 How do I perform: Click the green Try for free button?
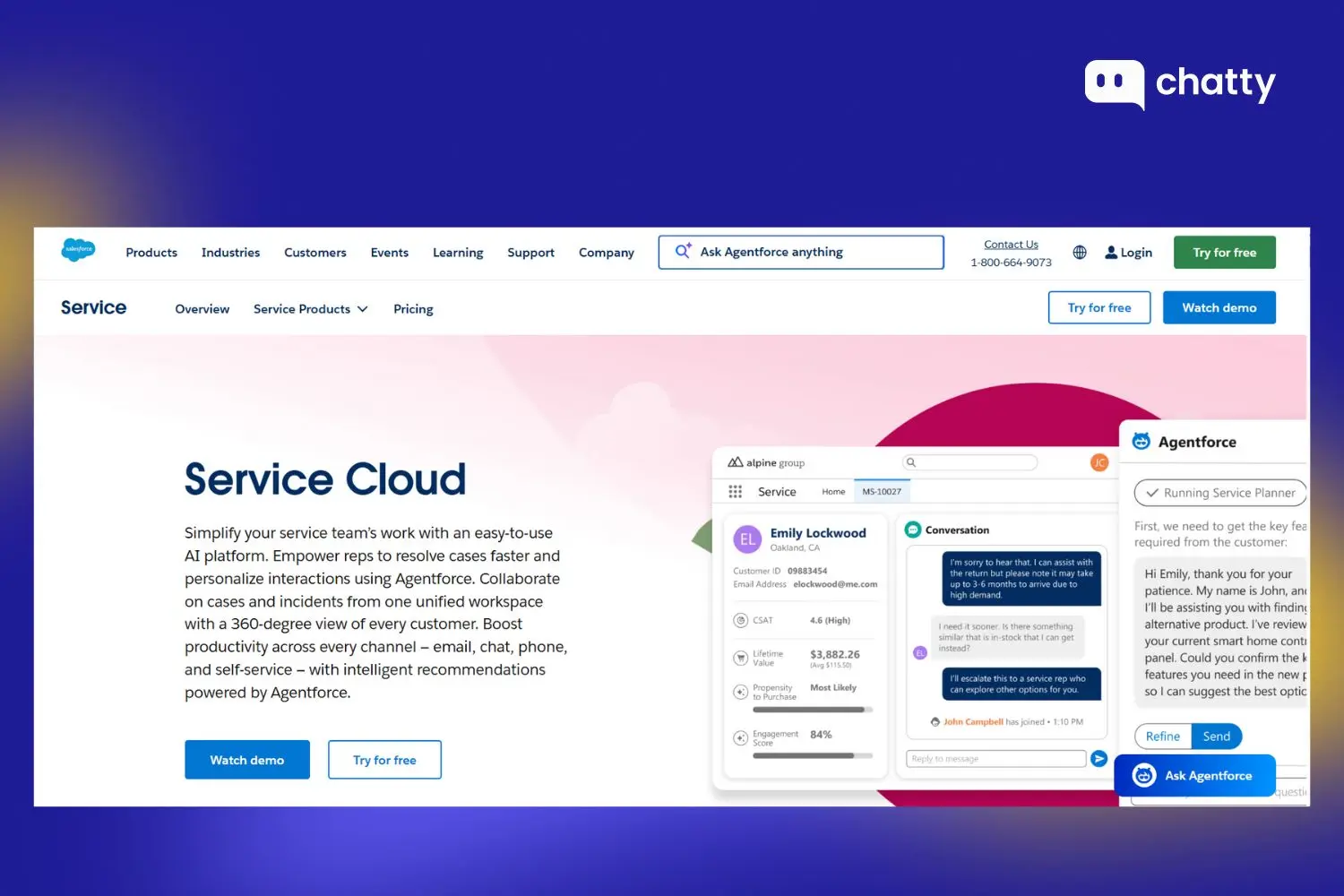(1224, 253)
